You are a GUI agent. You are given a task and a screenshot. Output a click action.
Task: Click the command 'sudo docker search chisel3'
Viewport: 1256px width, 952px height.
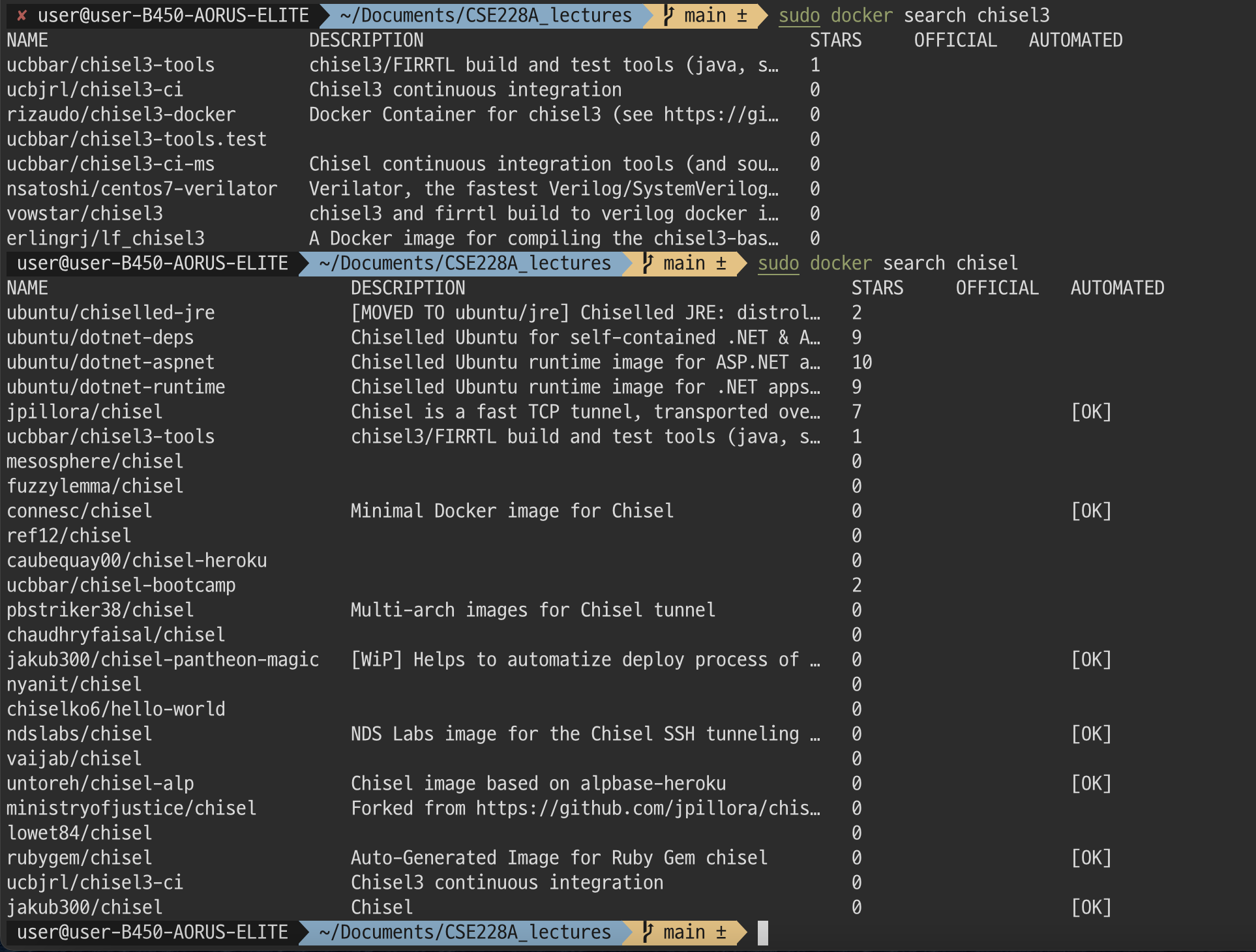914,16
